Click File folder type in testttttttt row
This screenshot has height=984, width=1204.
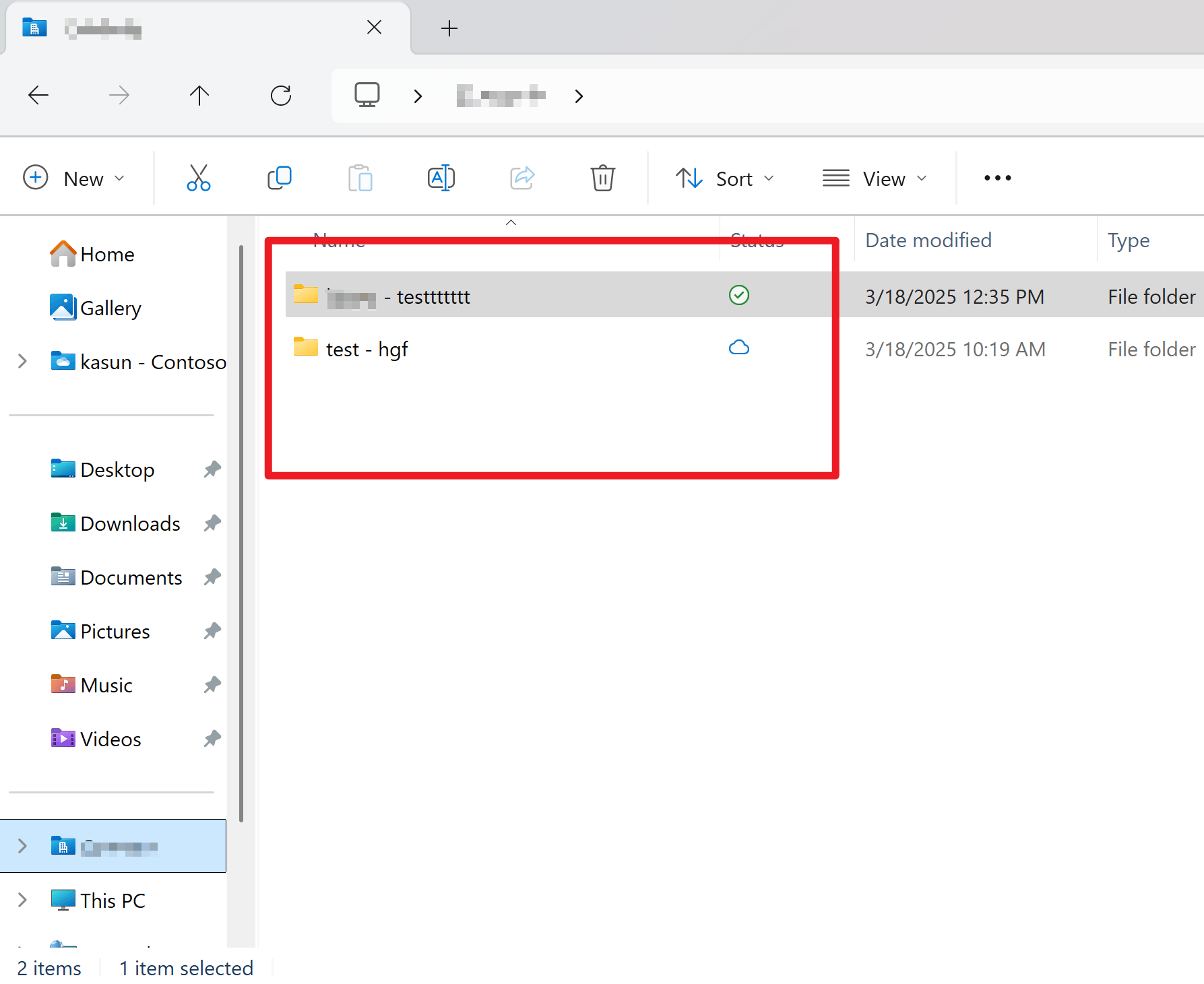1151,296
